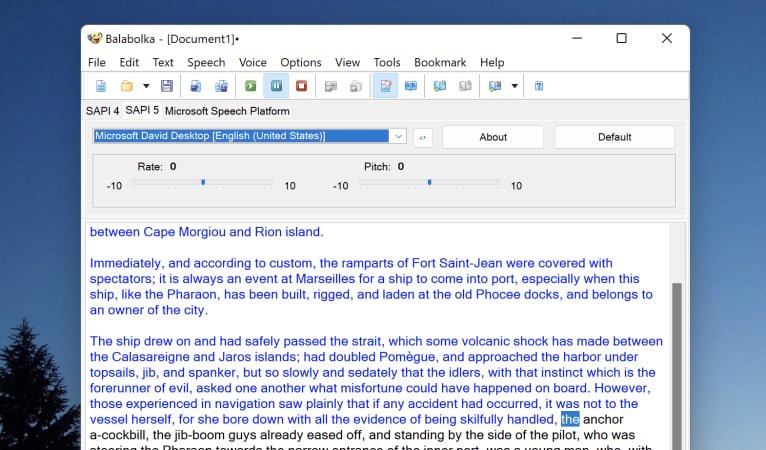
Task: Click the Rate slider handle
Action: 203,182
